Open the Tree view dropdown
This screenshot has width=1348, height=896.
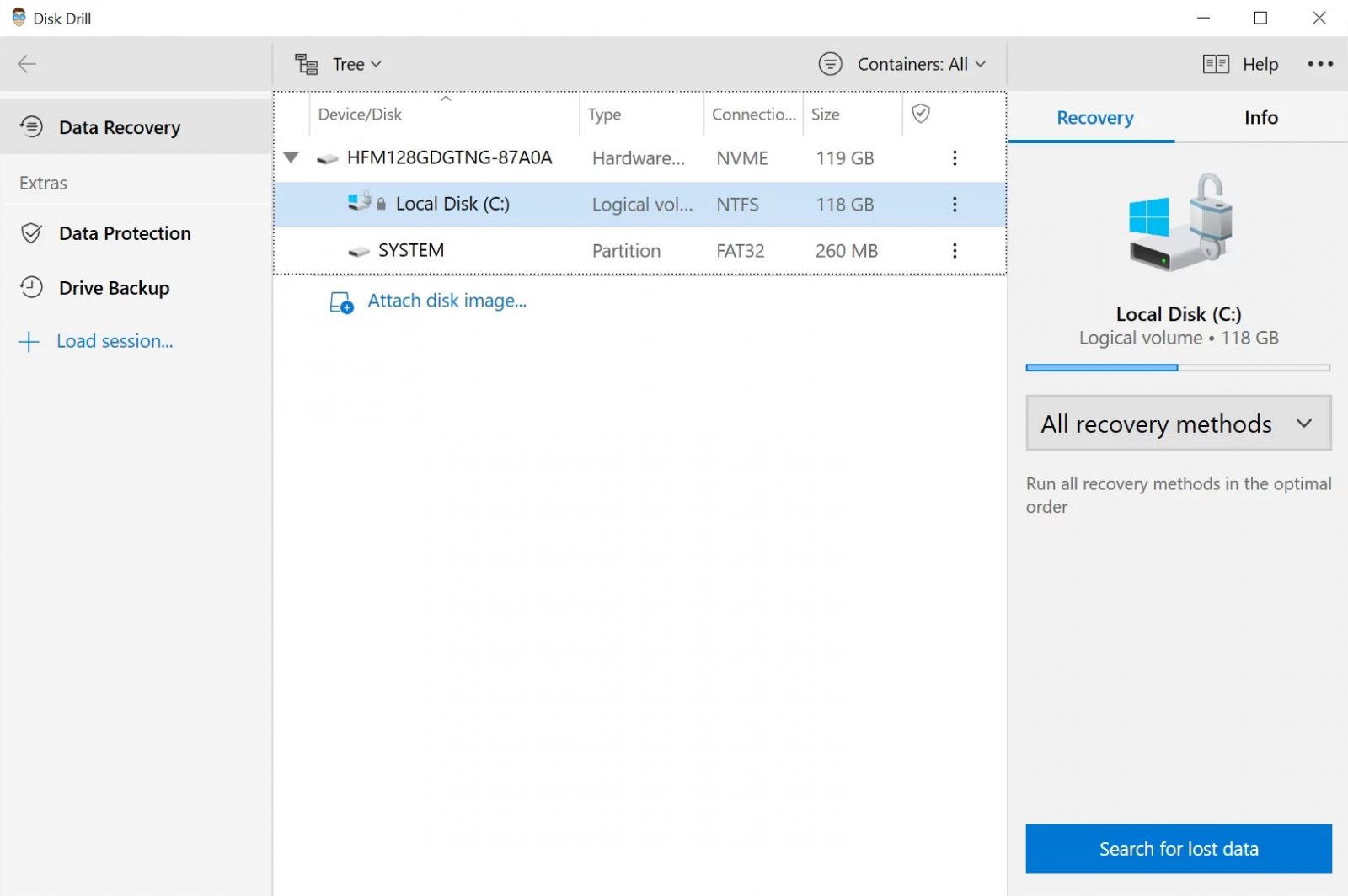(x=339, y=64)
